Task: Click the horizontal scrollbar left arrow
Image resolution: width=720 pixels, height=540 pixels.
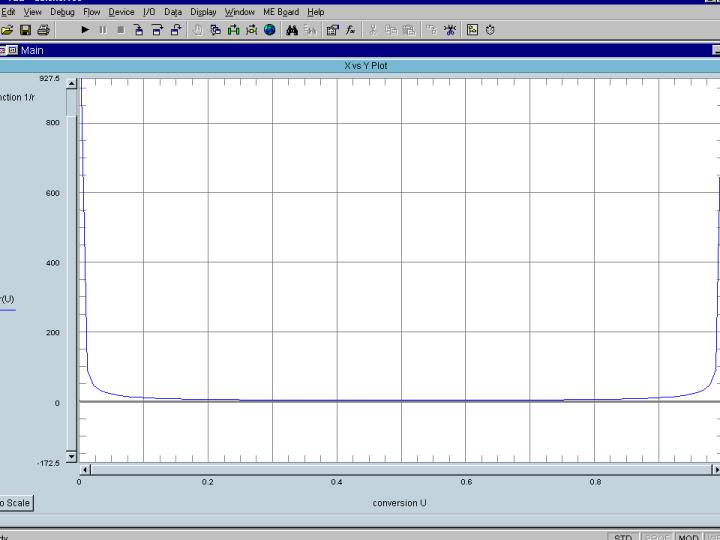Action: pos(85,469)
